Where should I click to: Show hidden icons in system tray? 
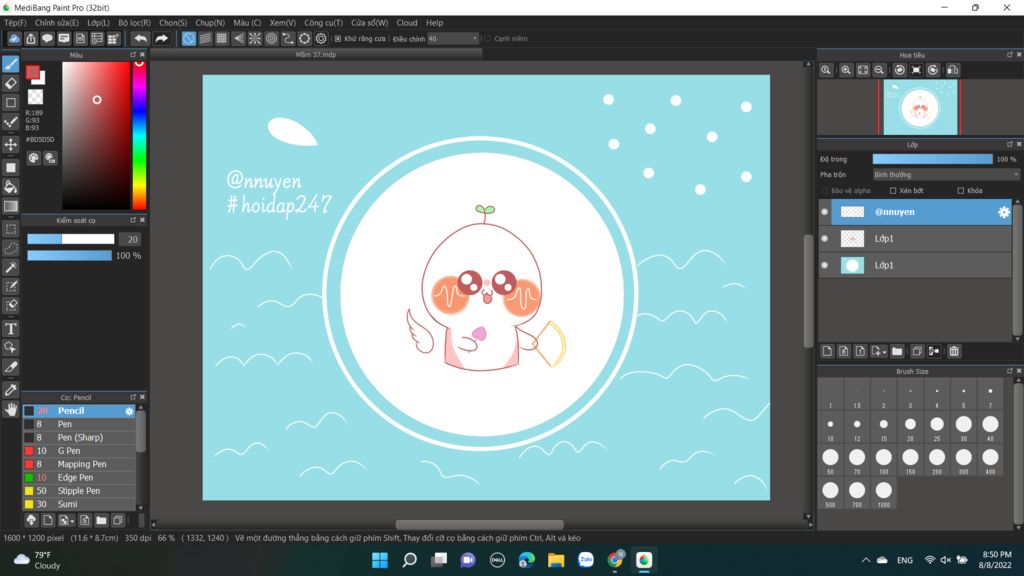[865, 560]
